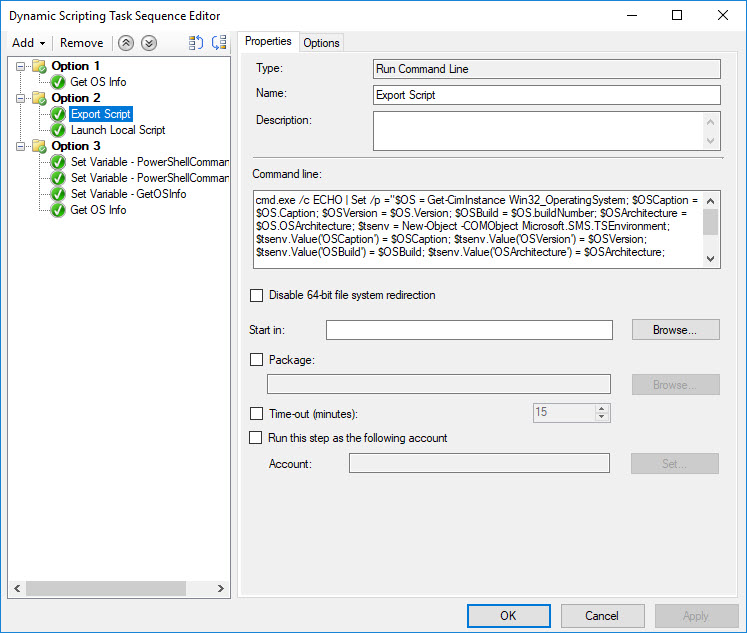Click the Start in input field
This screenshot has height=633, width=747.
(x=469, y=330)
